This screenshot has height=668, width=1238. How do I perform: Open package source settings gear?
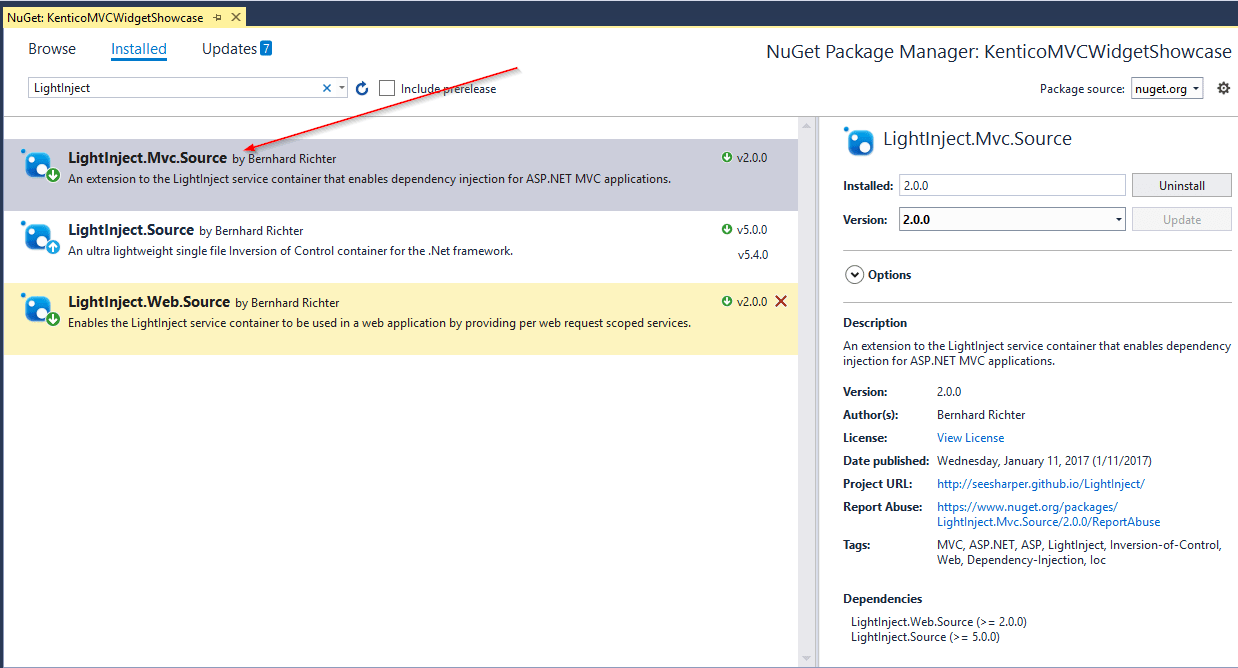(x=1223, y=88)
